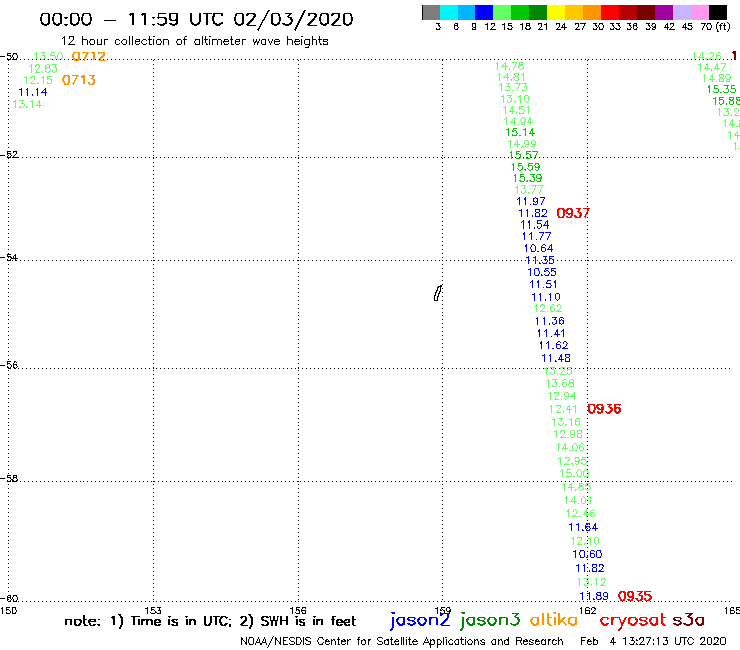Image resolution: width=740 pixels, height=650 pixels.
Task: Click the black legend color swatch
Action: coord(718,12)
